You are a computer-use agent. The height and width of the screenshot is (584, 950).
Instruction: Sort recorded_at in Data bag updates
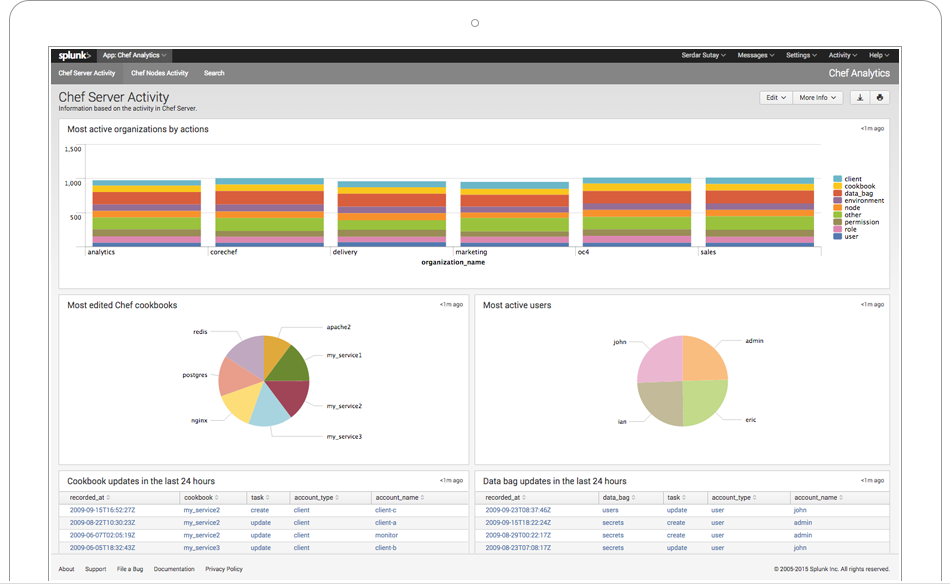(x=505, y=497)
